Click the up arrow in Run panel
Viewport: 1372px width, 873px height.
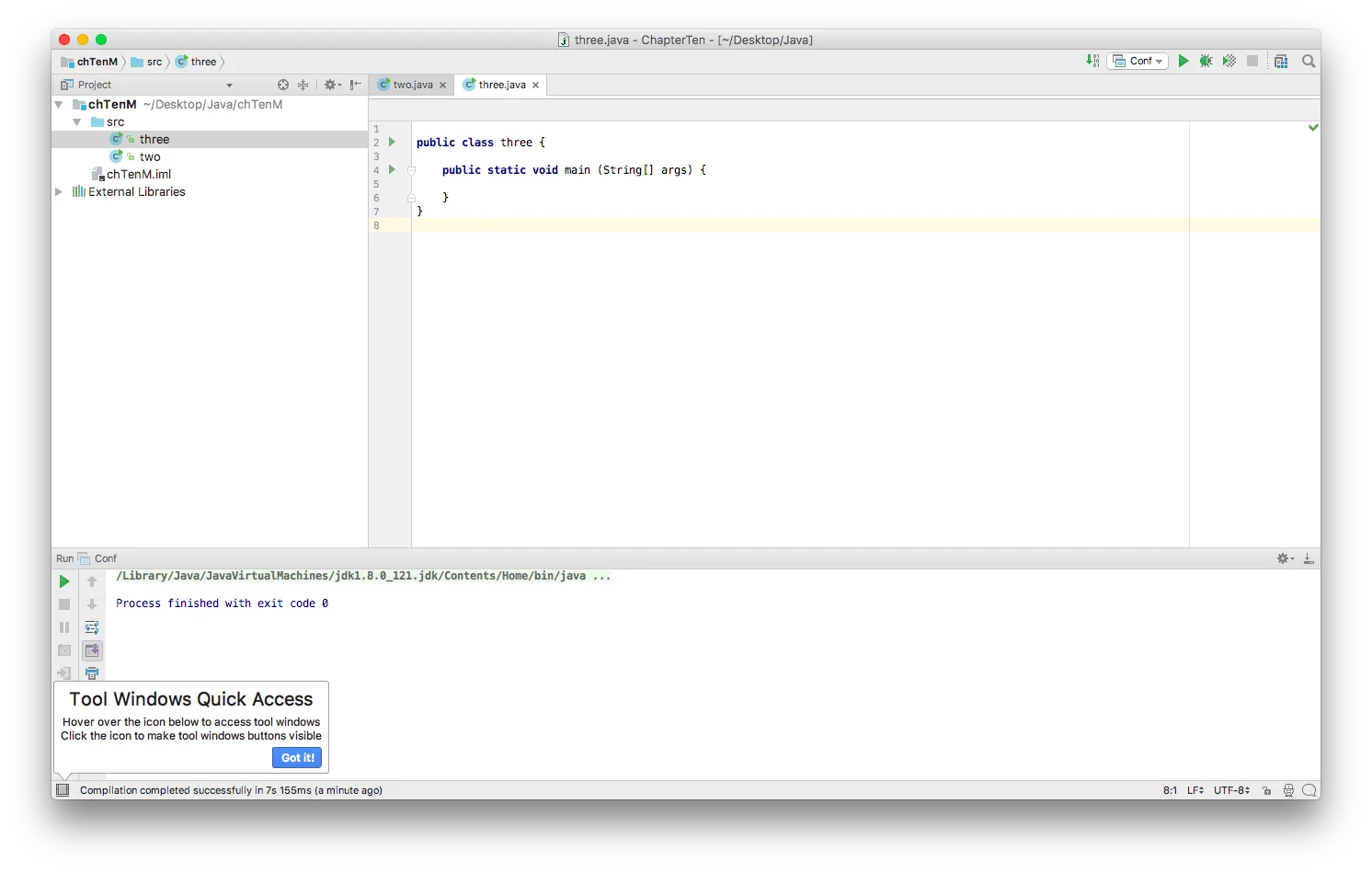click(x=92, y=581)
